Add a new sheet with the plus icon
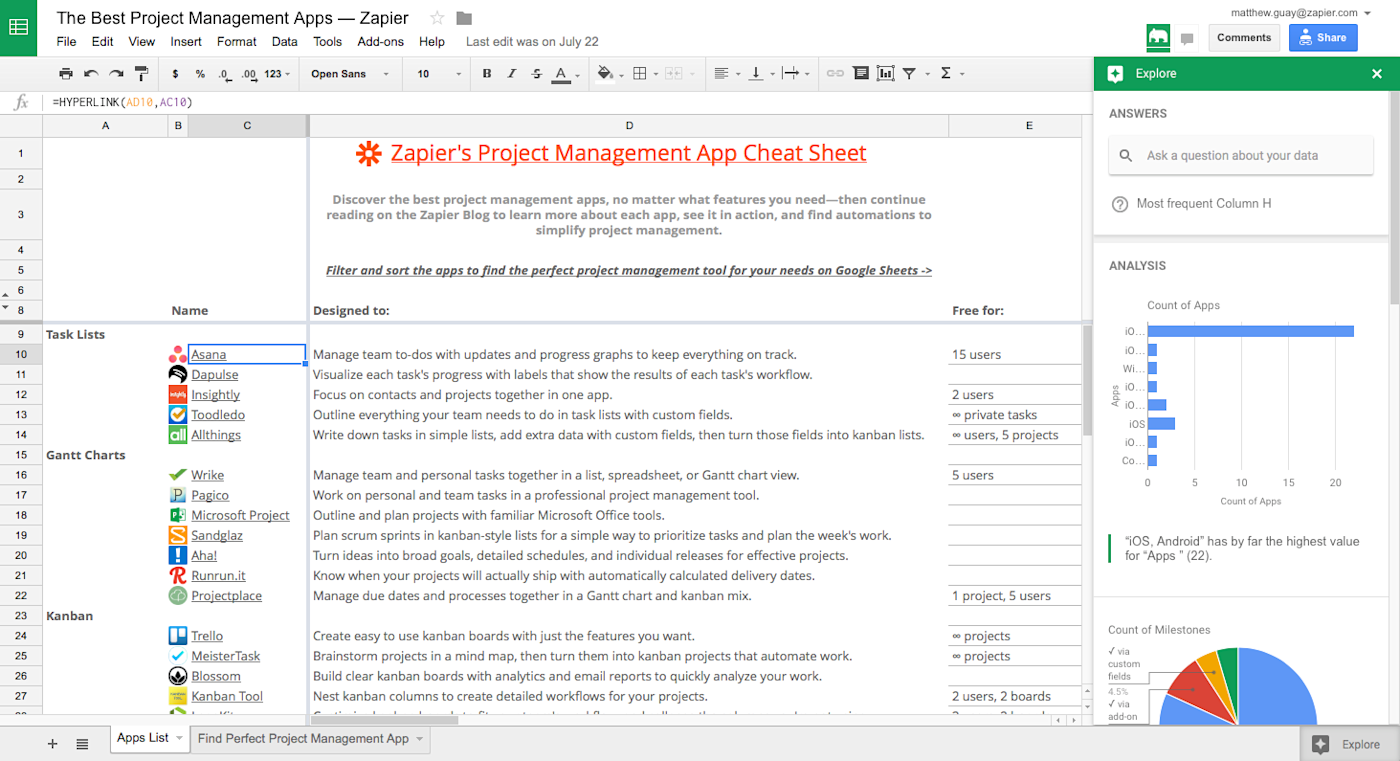The height and width of the screenshot is (761, 1400). point(53,743)
